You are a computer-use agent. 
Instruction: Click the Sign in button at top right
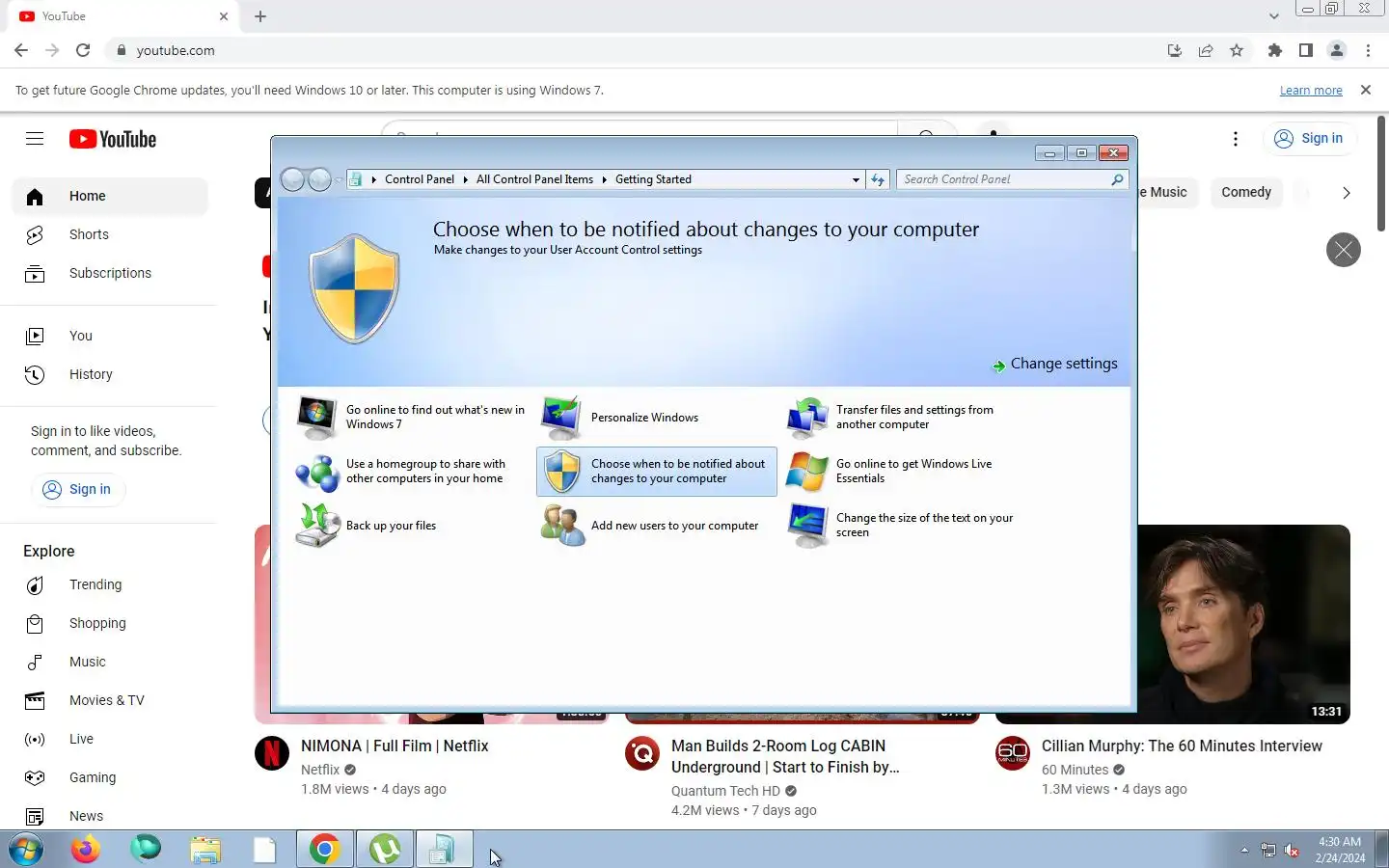pyautogui.click(x=1309, y=139)
